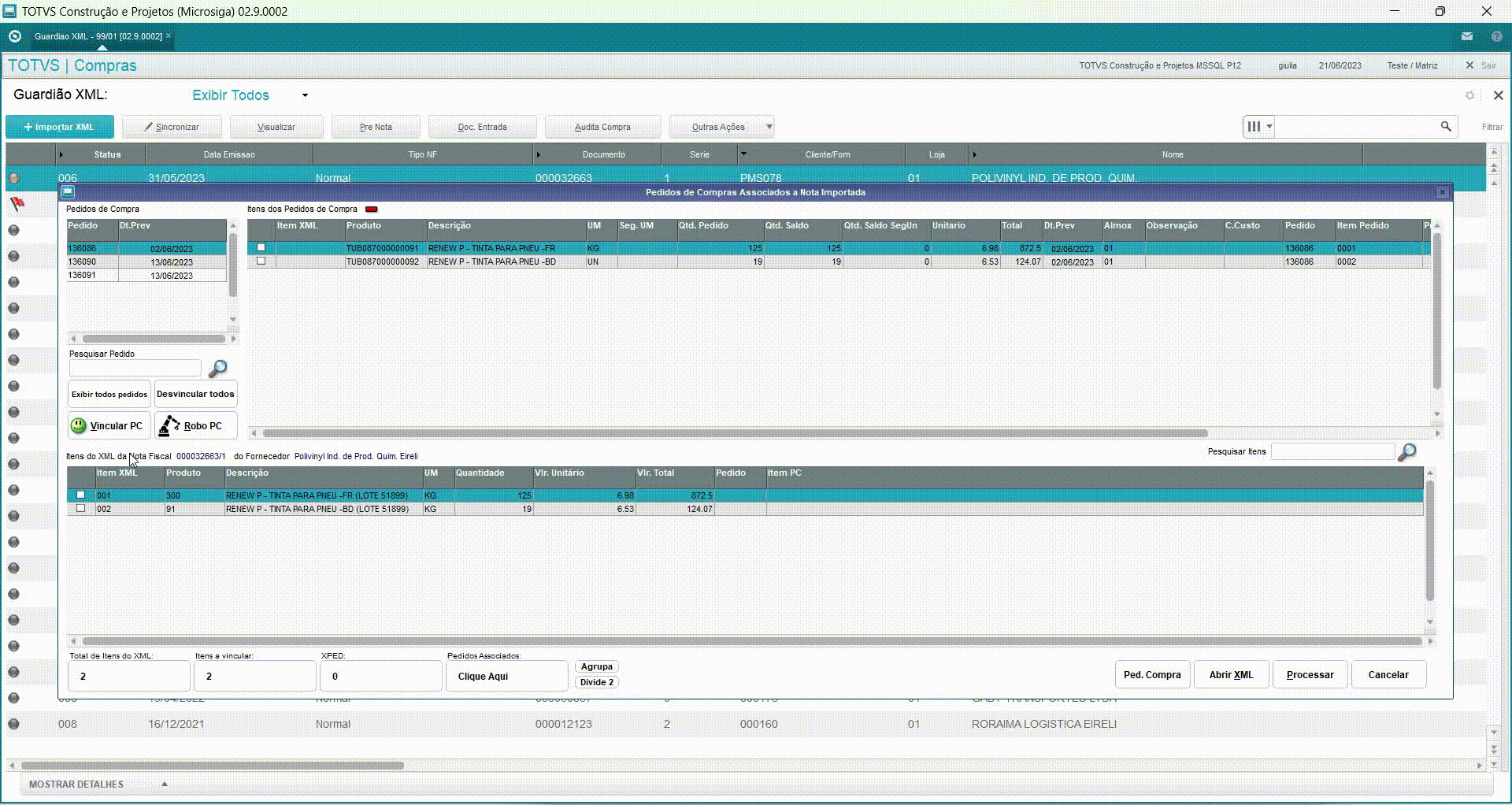Expand MOSTRAR DETALHES panel
The height and width of the screenshot is (805, 1512).
point(164,785)
